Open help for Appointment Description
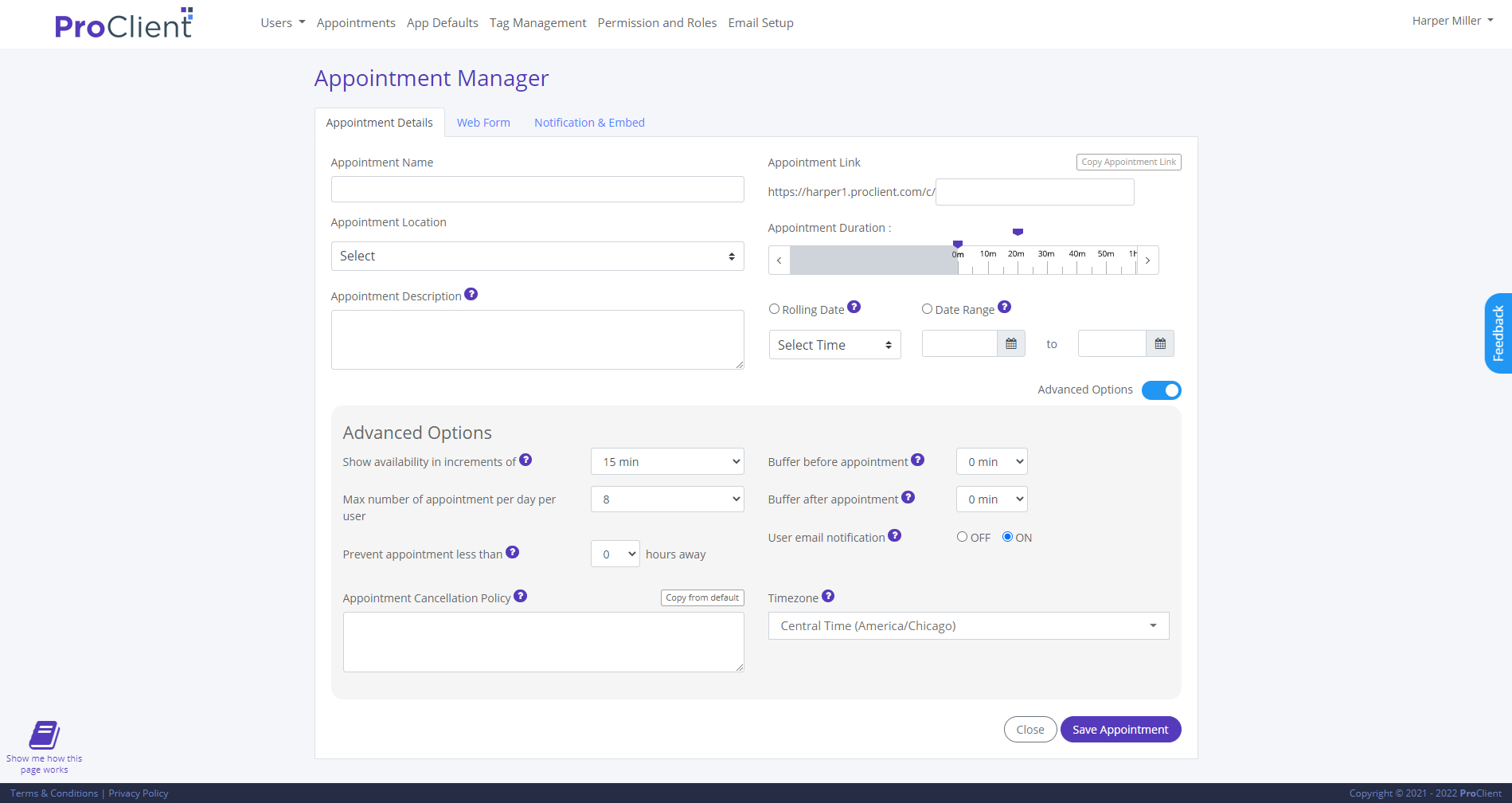The width and height of the screenshot is (1512, 803). pos(471,294)
